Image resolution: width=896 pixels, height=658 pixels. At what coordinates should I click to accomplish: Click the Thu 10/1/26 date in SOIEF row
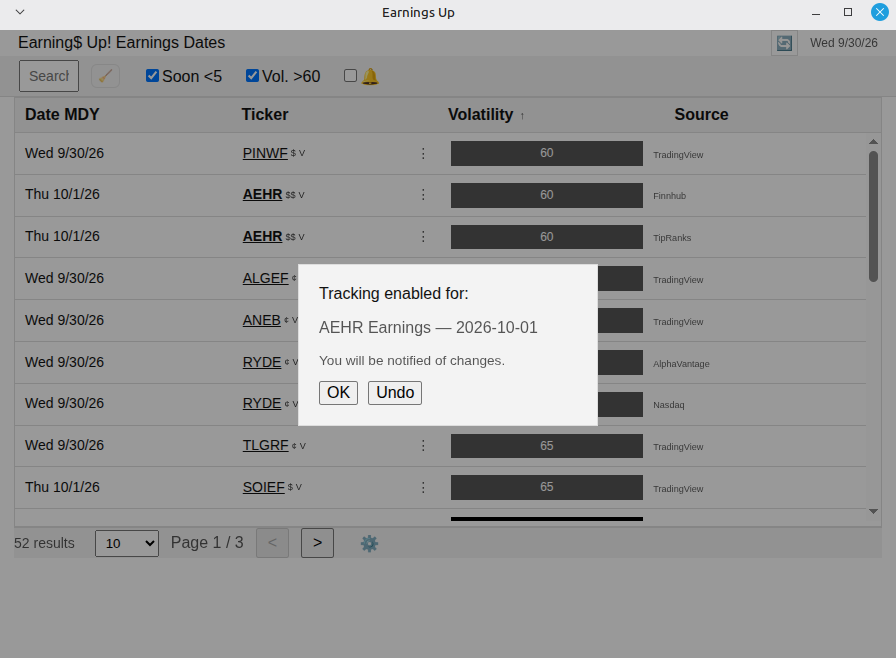click(62, 487)
